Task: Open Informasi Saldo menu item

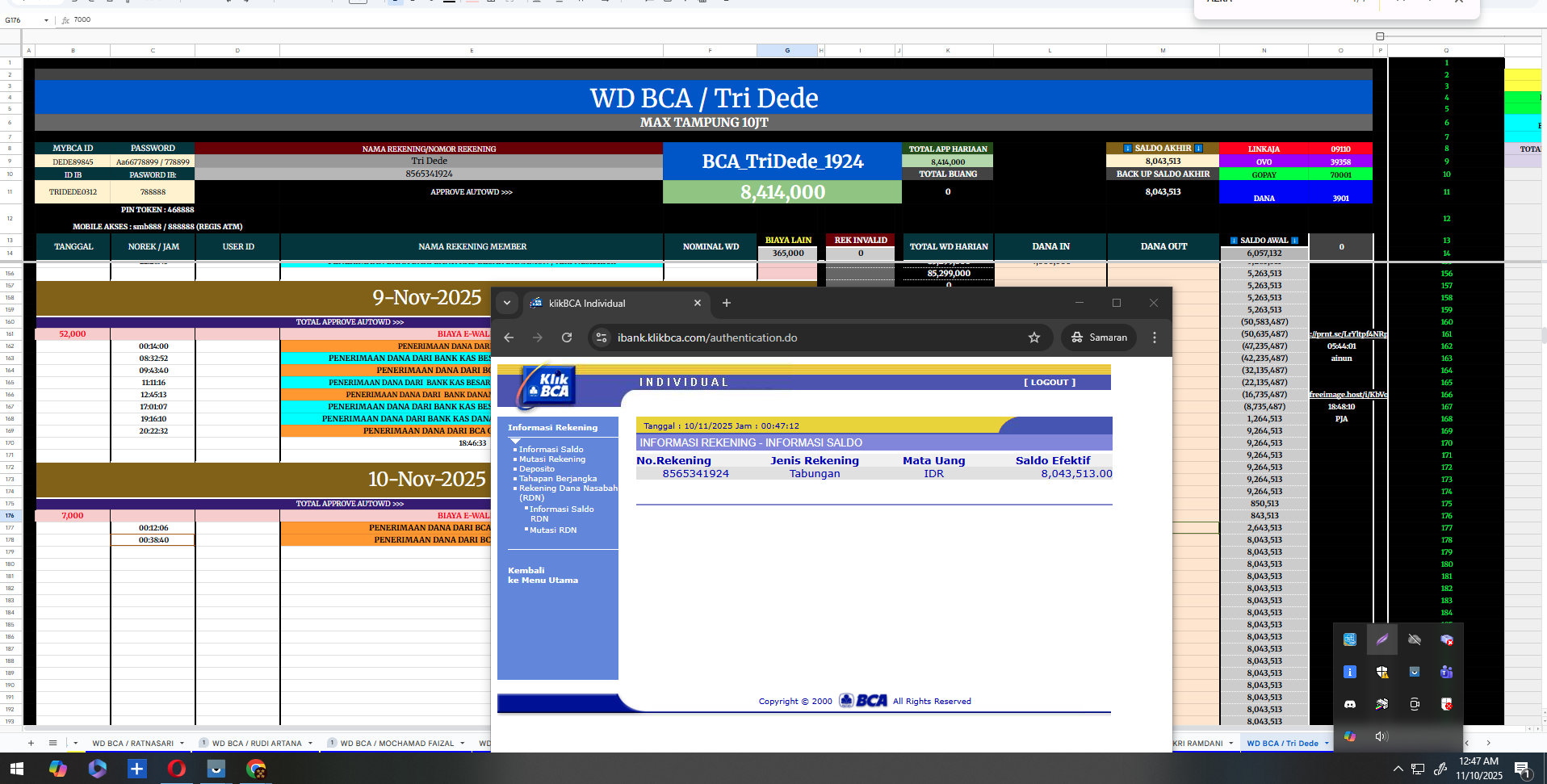Action: click(551, 450)
